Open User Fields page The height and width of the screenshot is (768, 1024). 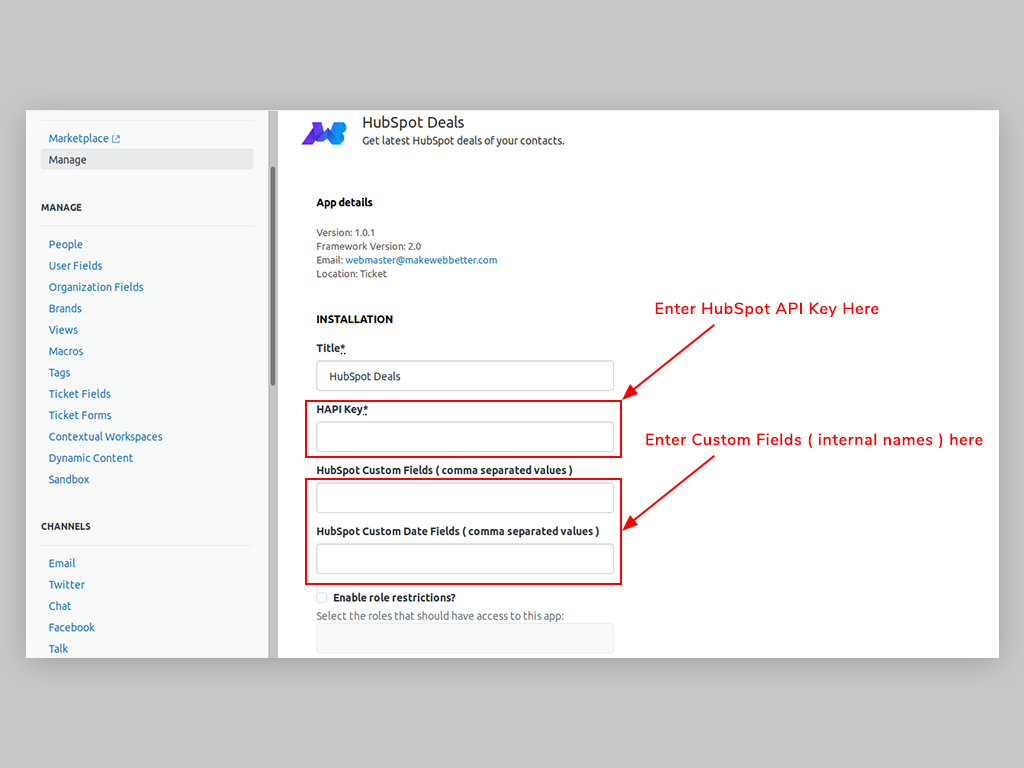[76, 266]
